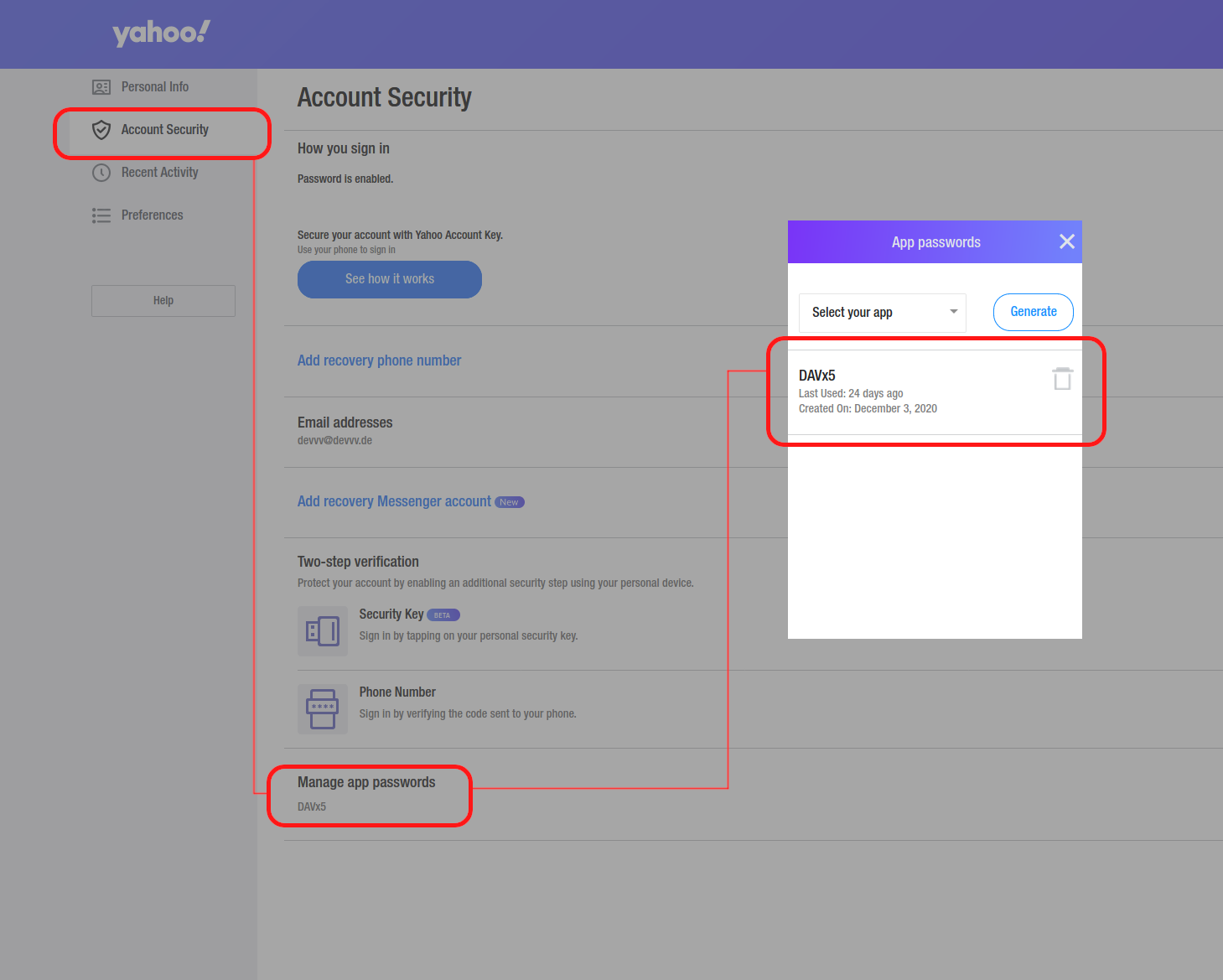Click the Security Key device icon

[323, 631]
